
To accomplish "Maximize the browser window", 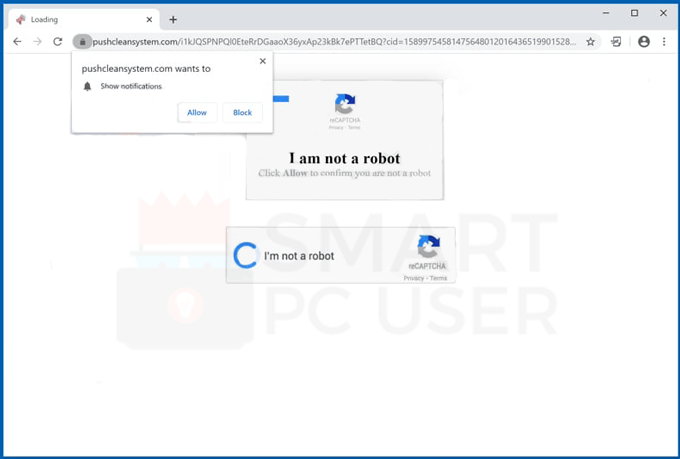I will click(634, 13).
